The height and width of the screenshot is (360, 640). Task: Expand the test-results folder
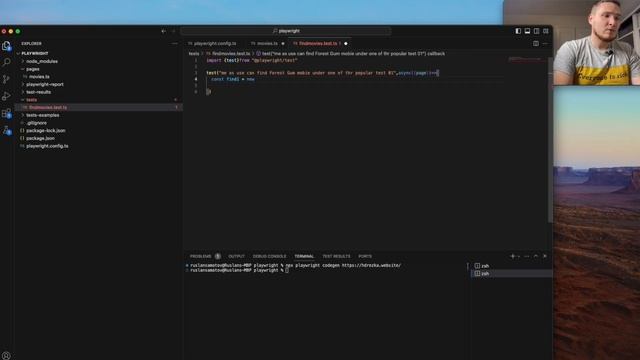tap(38, 92)
